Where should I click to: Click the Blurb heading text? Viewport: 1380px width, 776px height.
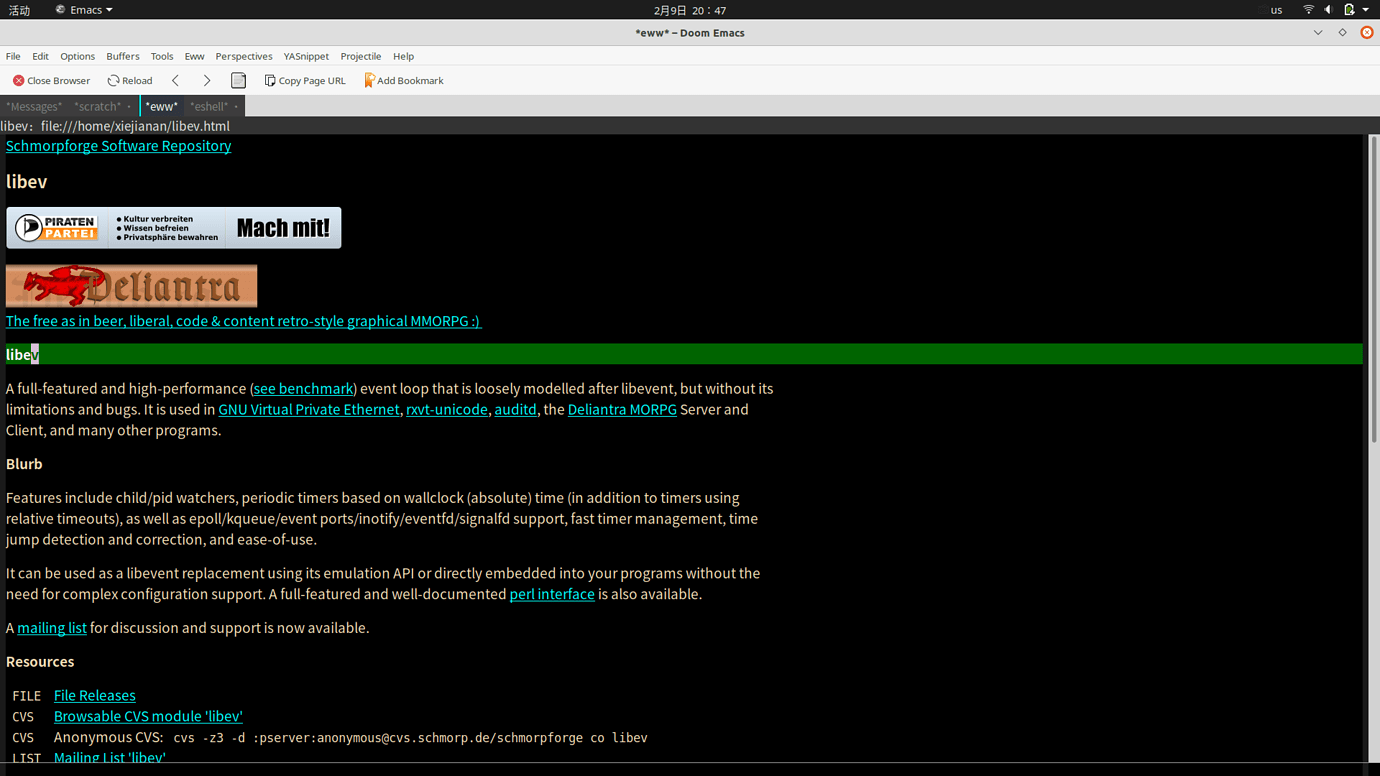(x=24, y=464)
